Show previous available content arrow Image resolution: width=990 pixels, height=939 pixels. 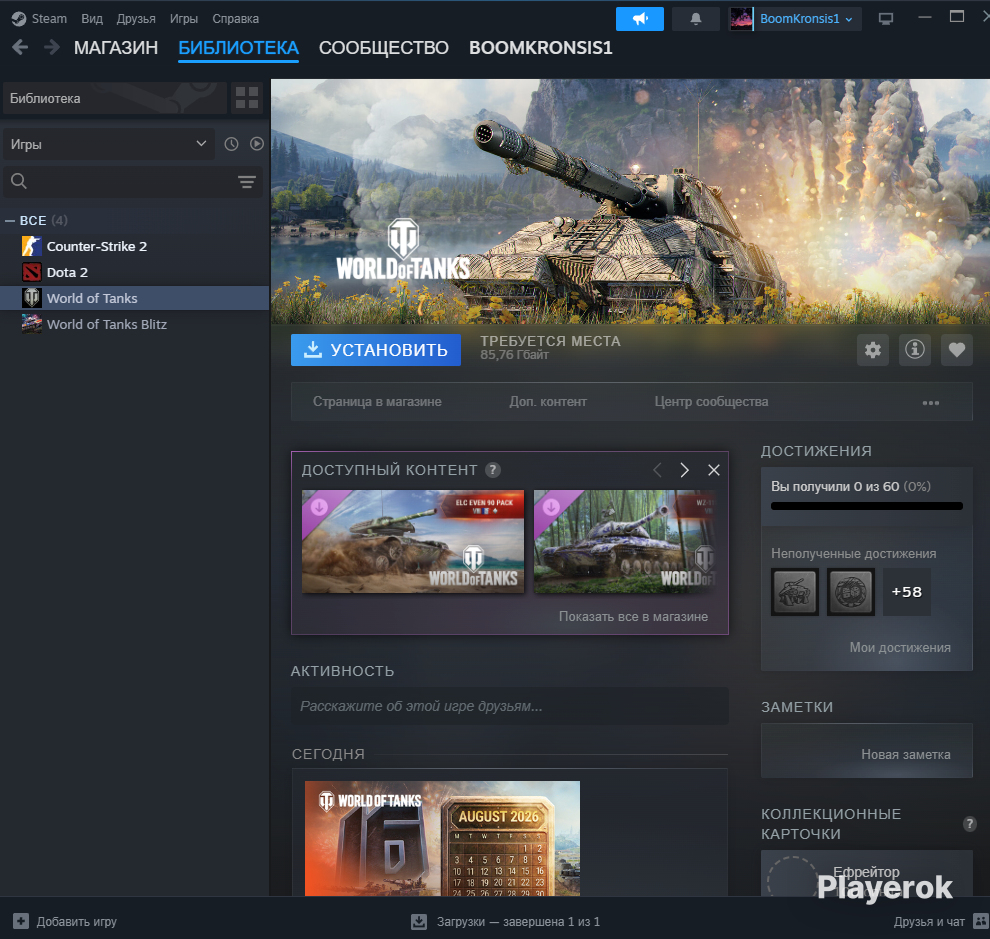pyautogui.click(x=657, y=470)
